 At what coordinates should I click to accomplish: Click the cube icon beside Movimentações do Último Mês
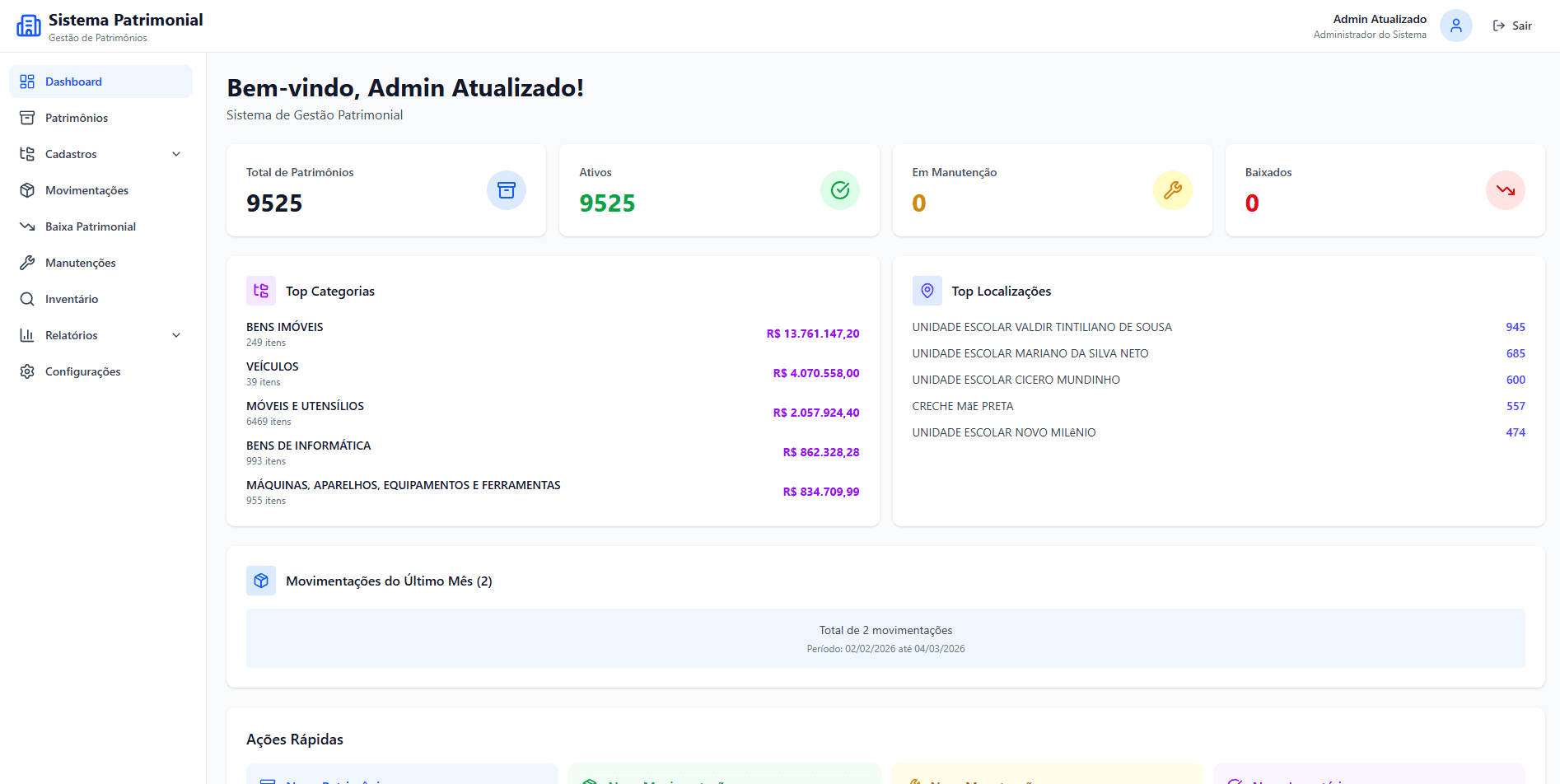pos(261,581)
